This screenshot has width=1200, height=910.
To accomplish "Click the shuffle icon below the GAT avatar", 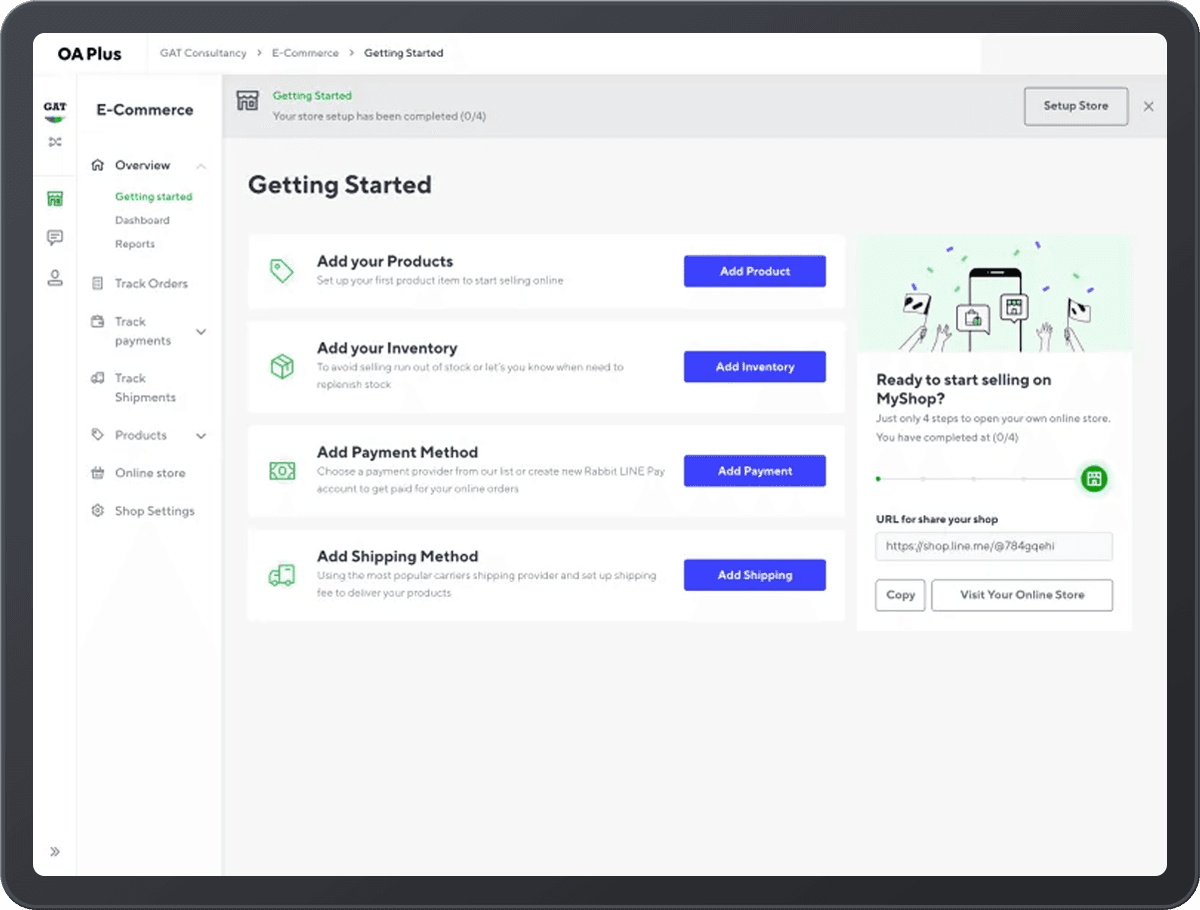I will pyautogui.click(x=55, y=142).
